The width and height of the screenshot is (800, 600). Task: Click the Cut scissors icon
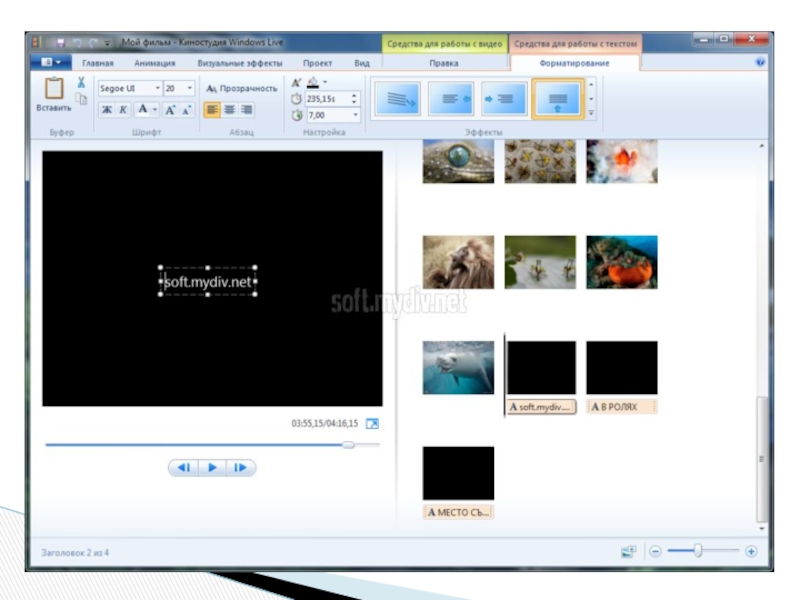pyautogui.click(x=82, y=83)
